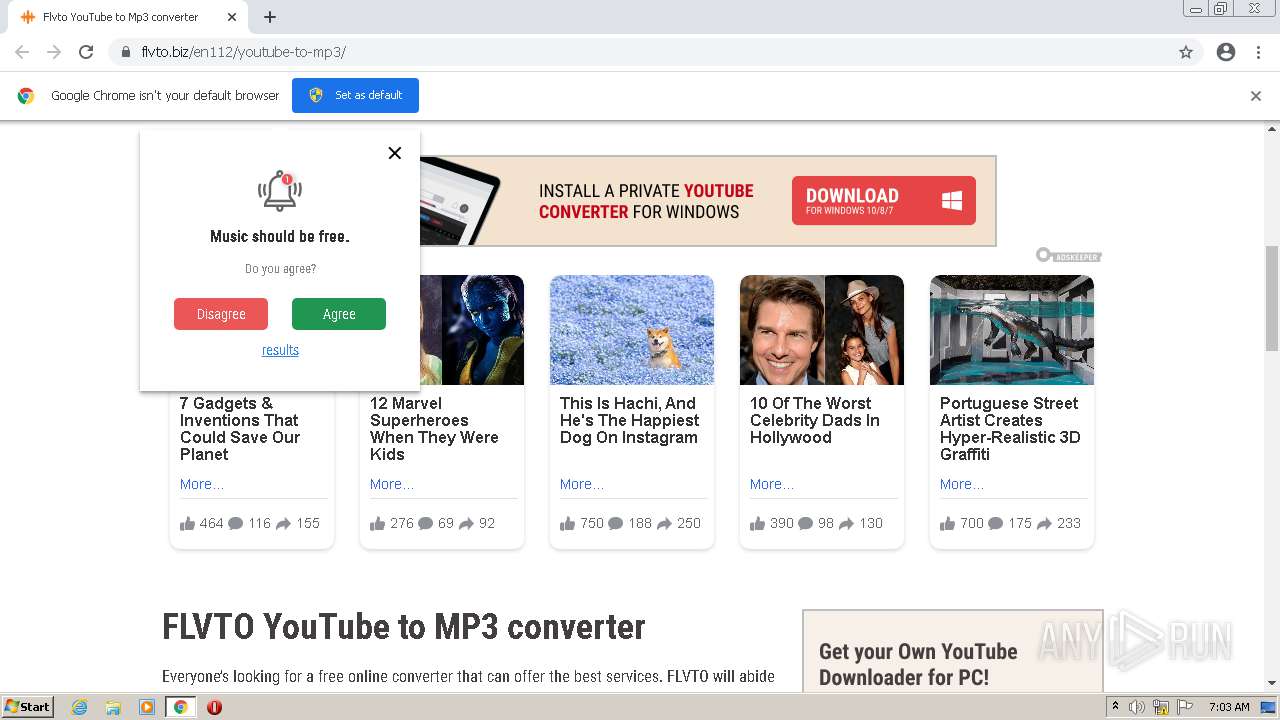The height and width of the screenshot is (720, 1280).
Task: Click share icon showing 250 shares
Action: point(665,523)
